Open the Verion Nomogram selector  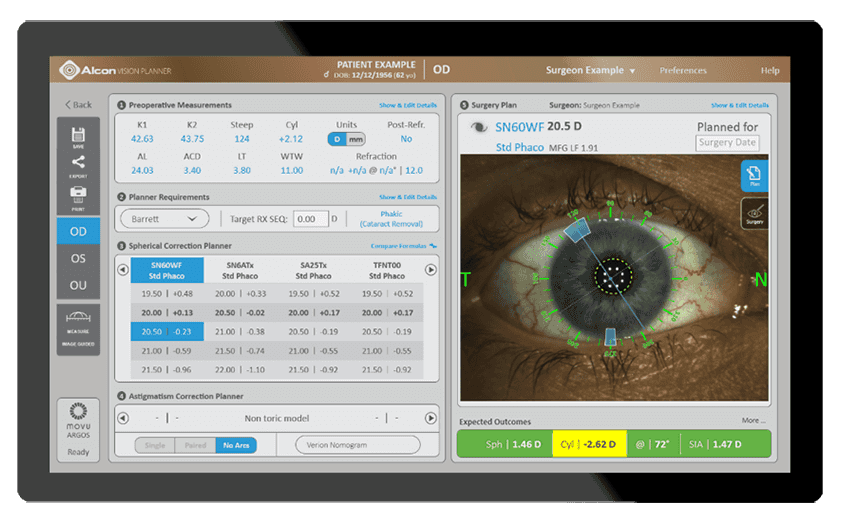357,445
